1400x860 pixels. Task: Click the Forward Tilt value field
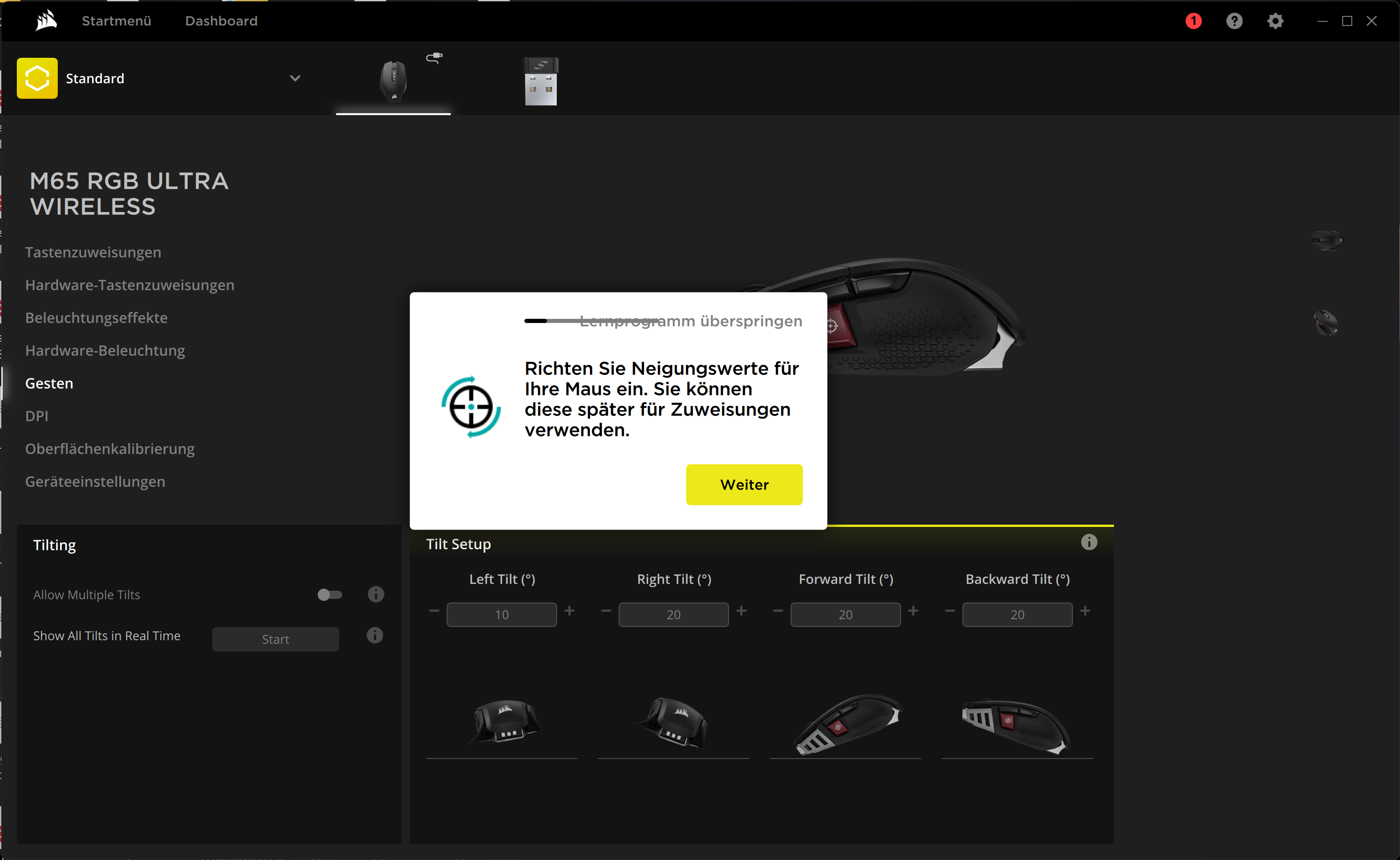point(846,615)
